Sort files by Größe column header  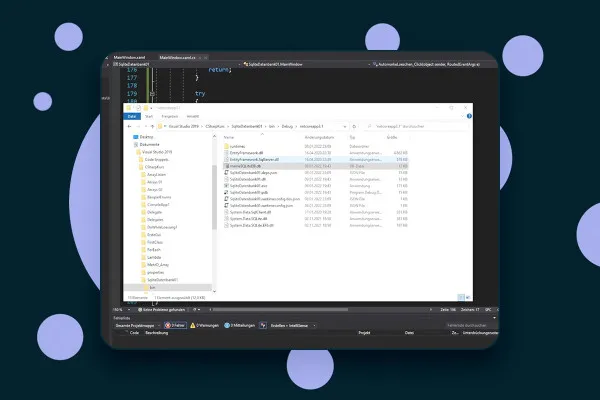tap(392, 137)
